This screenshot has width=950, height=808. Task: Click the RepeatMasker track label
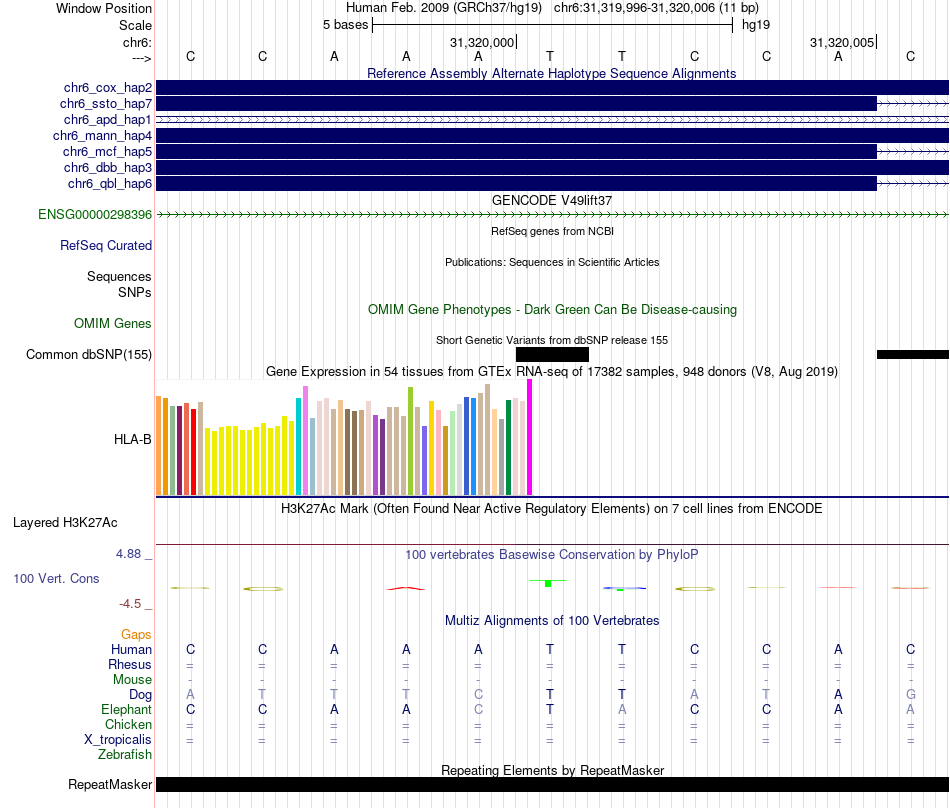coord(110,784)
